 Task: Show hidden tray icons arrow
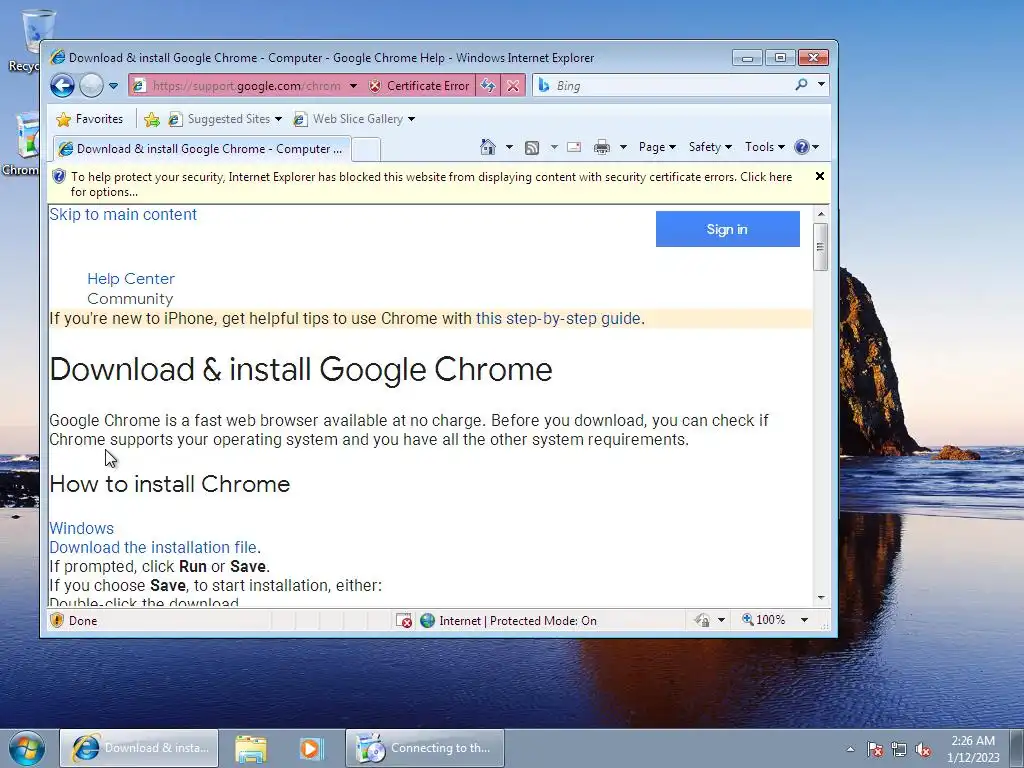[850, 749]
